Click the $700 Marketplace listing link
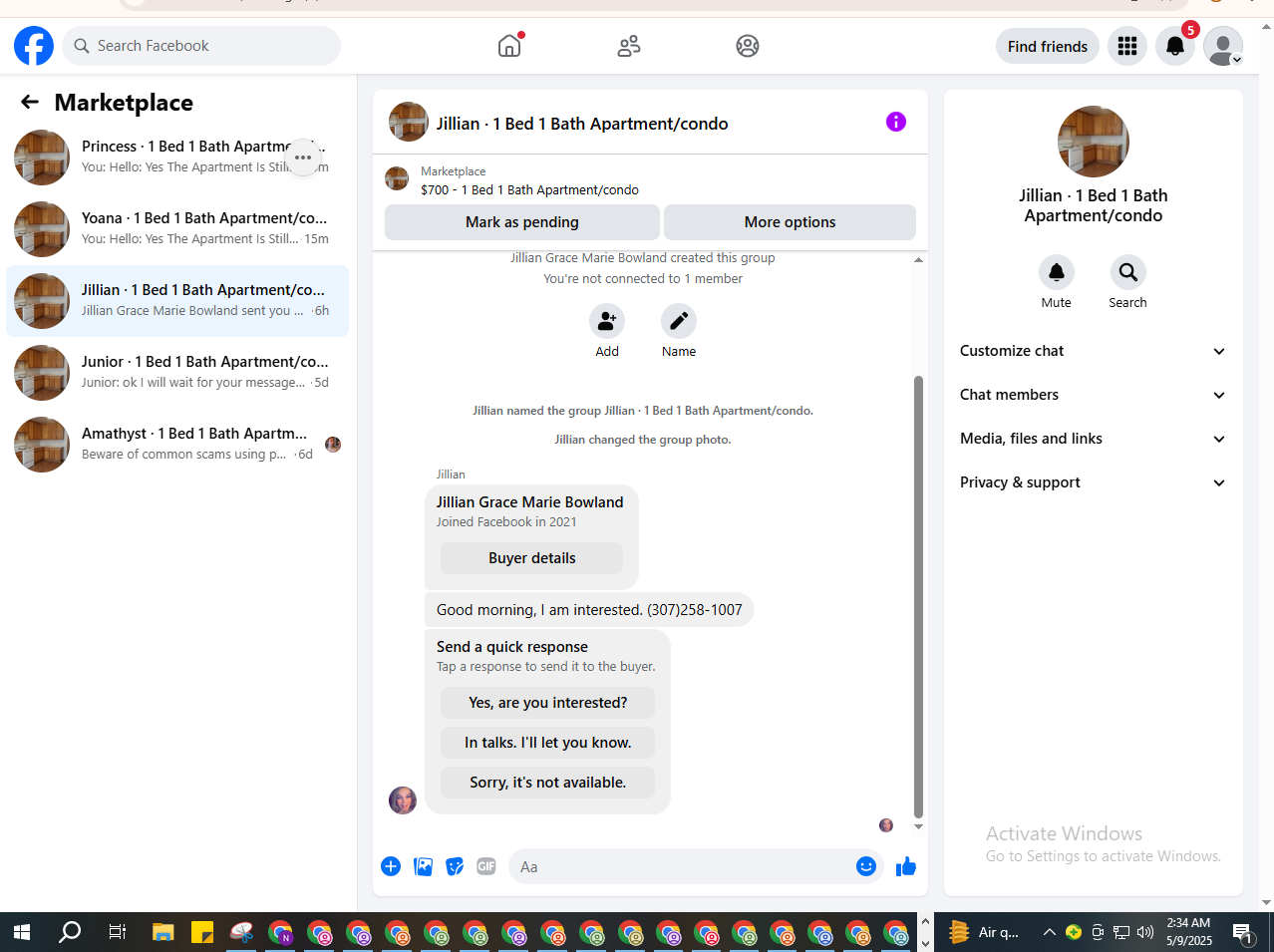1274x952 pixels. click(529, 189)
